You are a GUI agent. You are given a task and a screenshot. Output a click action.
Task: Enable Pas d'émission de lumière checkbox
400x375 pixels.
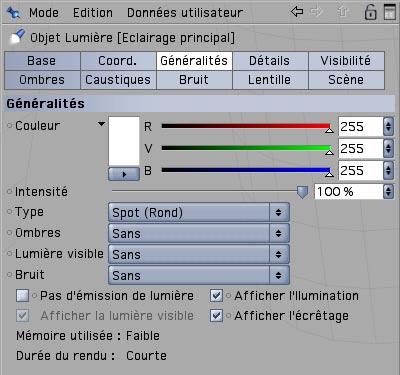(23, 296)
